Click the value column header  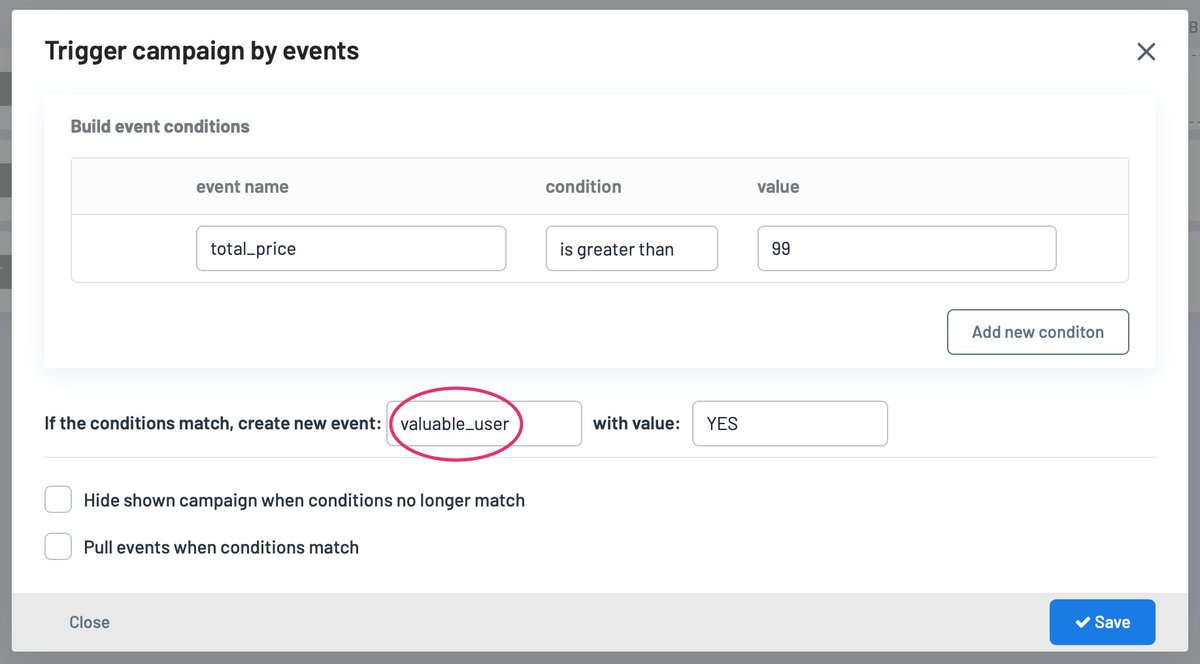click(x=778, y=186)
